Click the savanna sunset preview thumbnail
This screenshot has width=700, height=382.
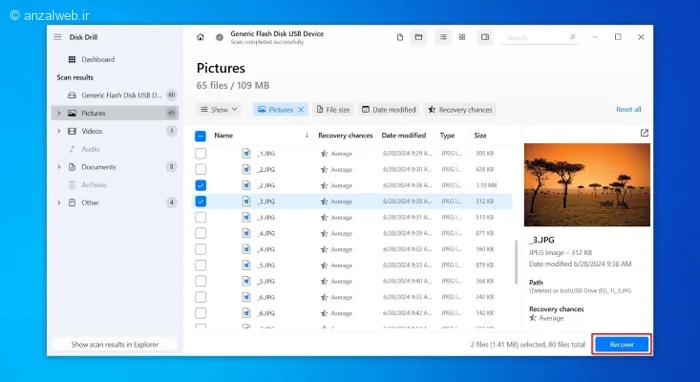point(587,185)
